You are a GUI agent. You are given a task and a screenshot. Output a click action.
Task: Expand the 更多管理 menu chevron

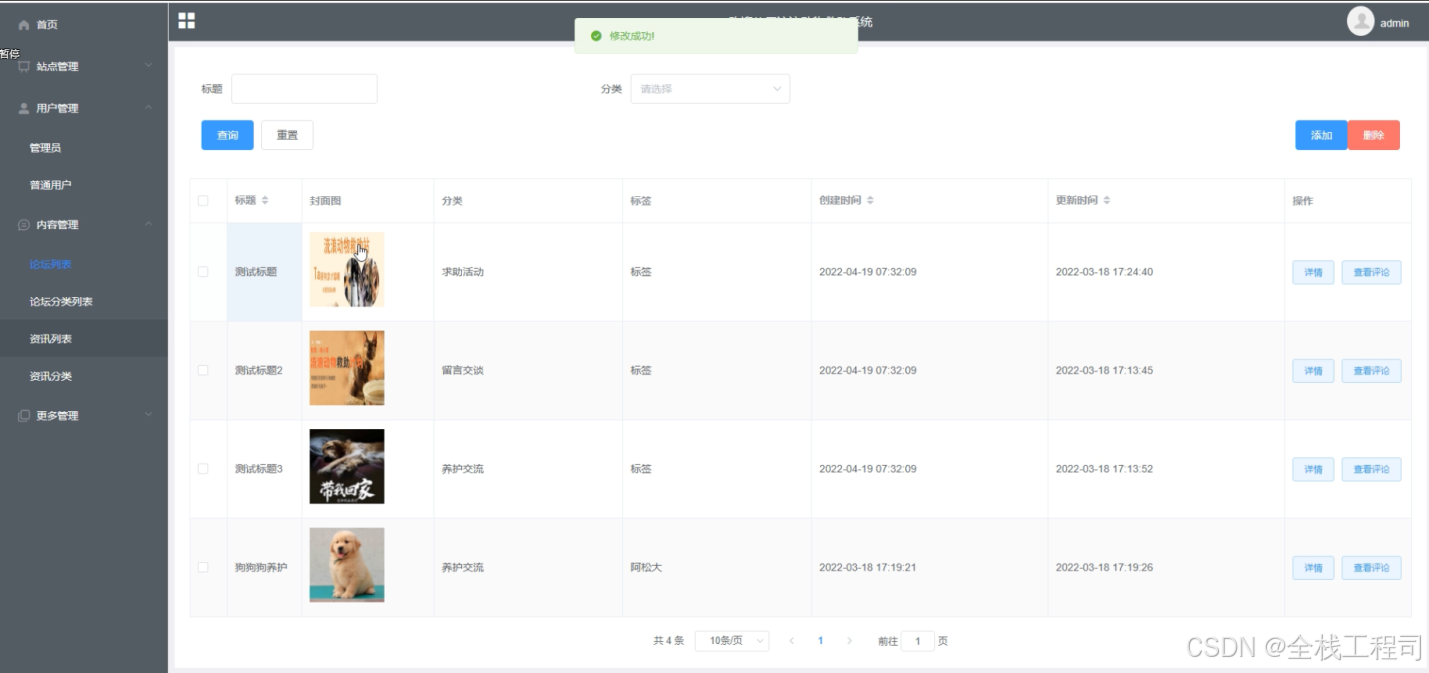[x=148, y=415]
